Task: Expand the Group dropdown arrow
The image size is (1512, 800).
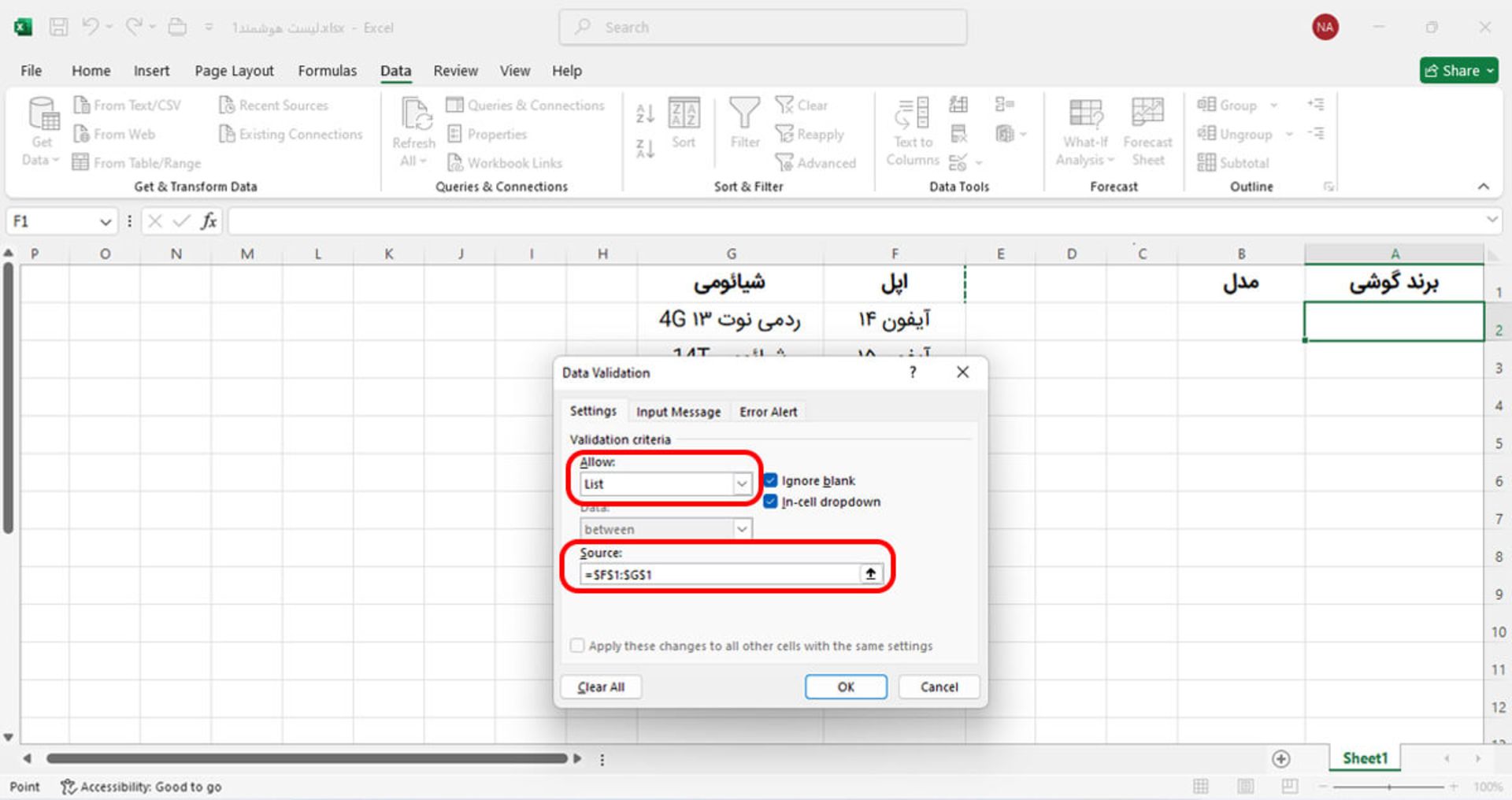Action: tap(1273, 105)
